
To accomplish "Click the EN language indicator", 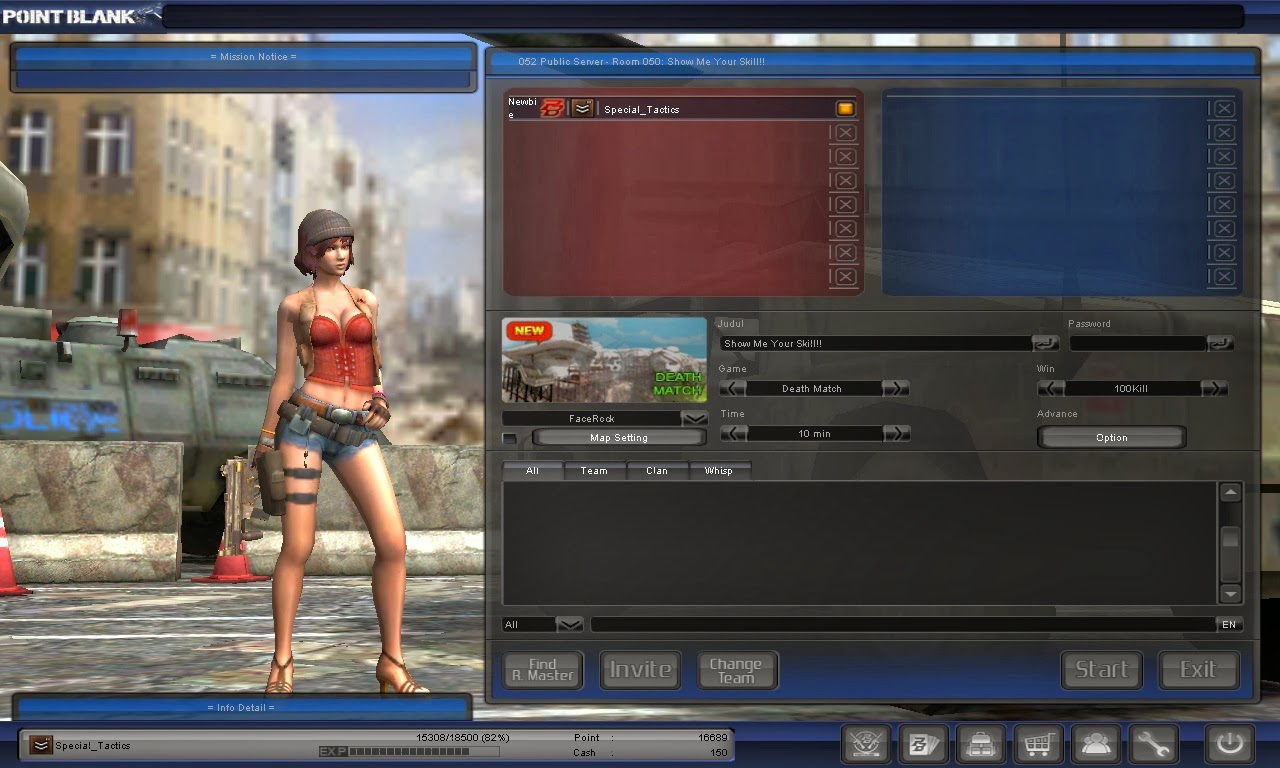I will (x=1229, y=624).
